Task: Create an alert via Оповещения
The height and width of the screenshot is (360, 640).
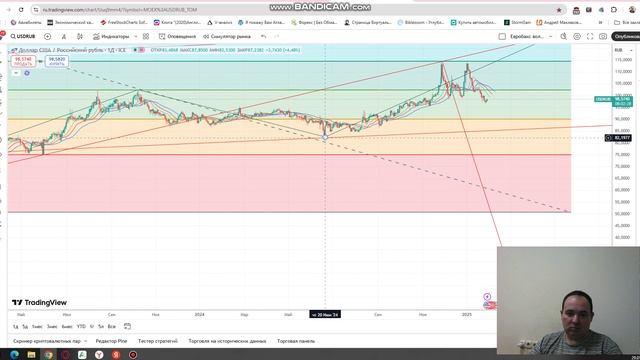Action: click(177, 37)
